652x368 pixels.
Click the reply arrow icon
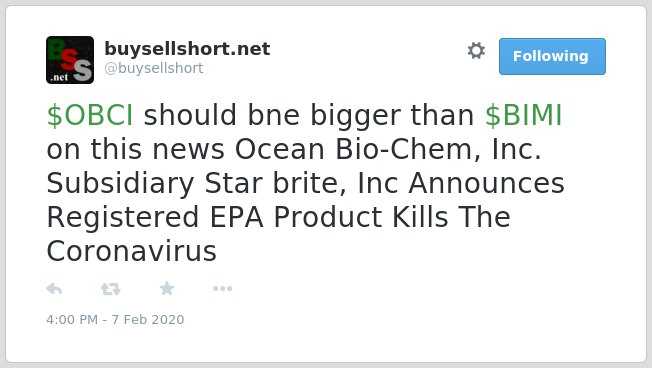coord(54,289)
